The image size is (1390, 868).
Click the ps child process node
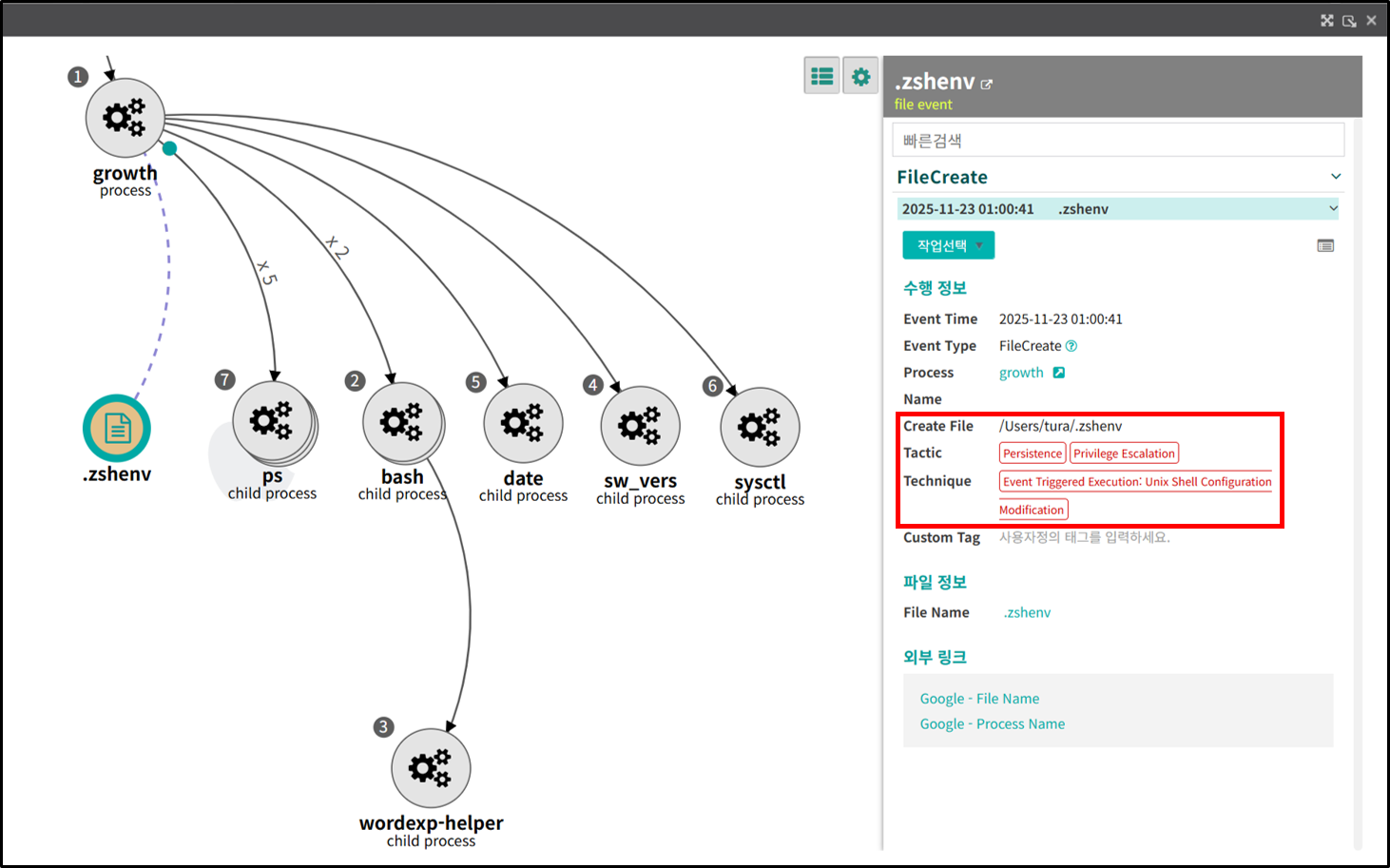272,421
